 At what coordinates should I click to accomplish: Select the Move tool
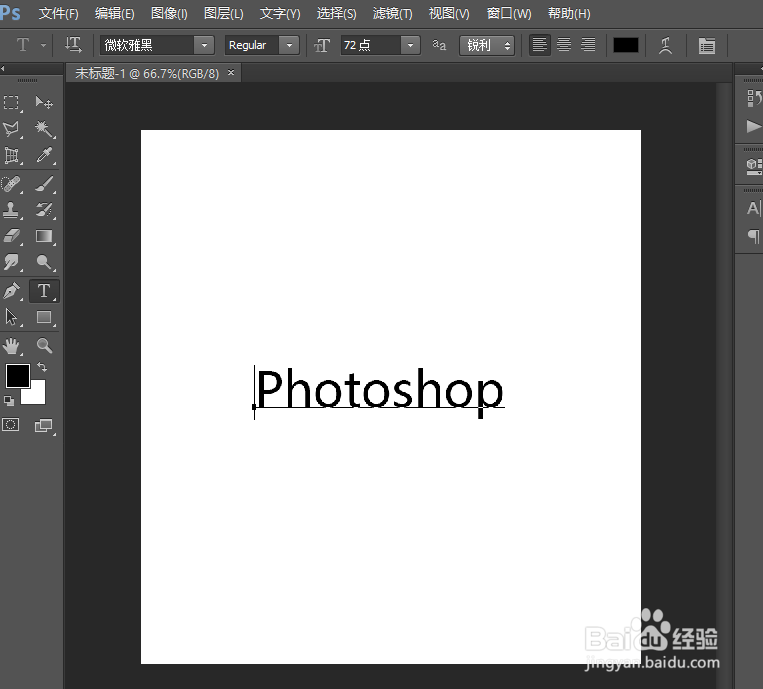tap(44, 103)
